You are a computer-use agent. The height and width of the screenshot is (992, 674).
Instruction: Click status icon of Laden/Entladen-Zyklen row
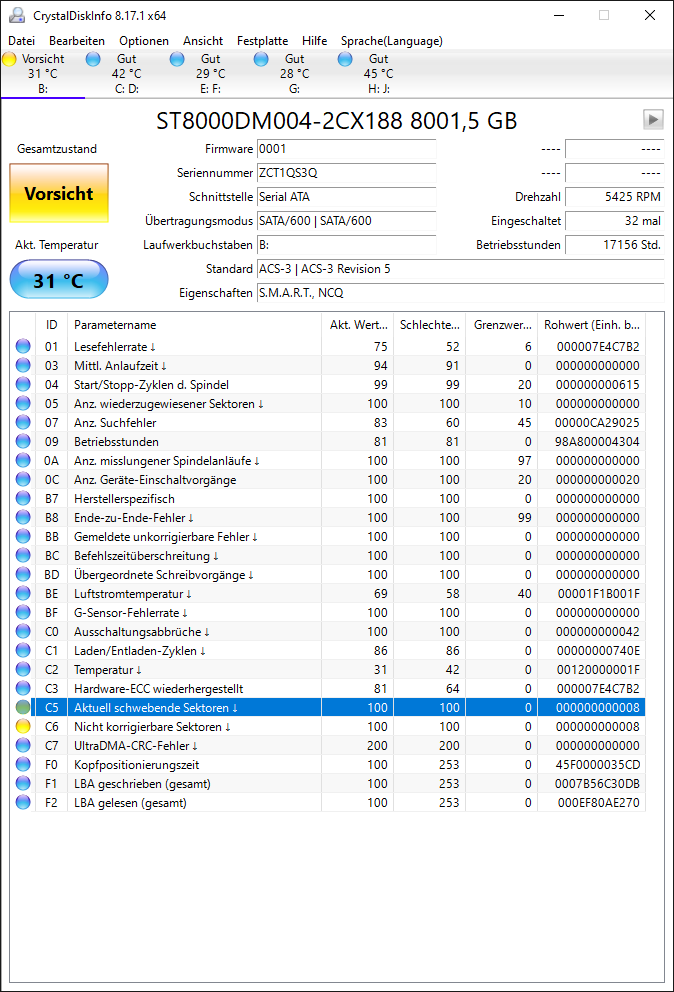[23, 650]
